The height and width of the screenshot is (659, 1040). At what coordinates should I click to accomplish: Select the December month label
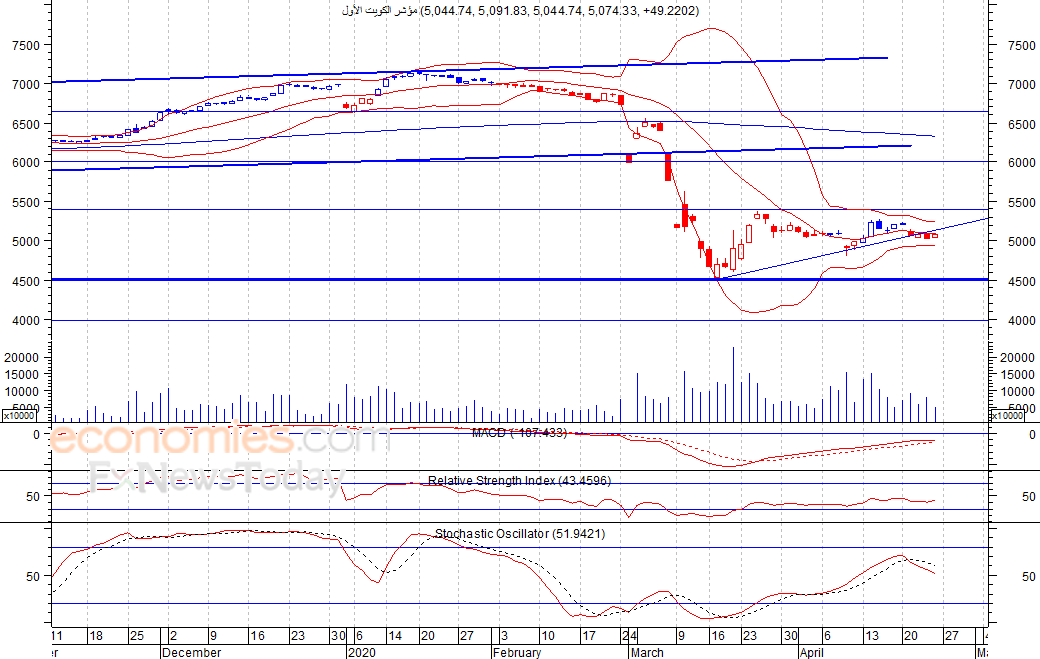tap(192, 652)
